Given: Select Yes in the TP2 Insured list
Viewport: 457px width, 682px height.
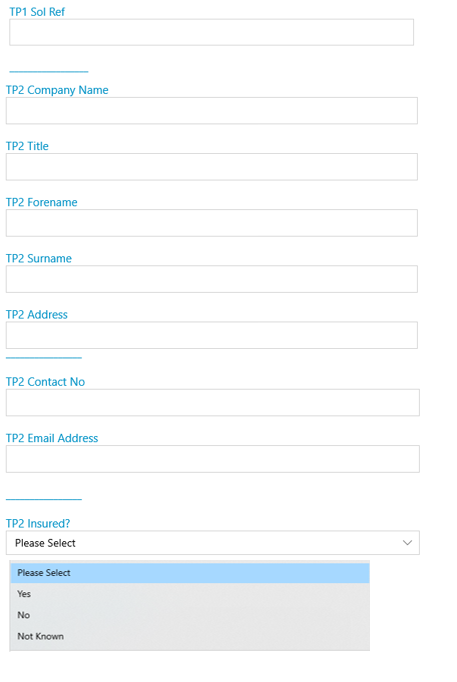Looking at the screenshot, I should click(190, 594).
